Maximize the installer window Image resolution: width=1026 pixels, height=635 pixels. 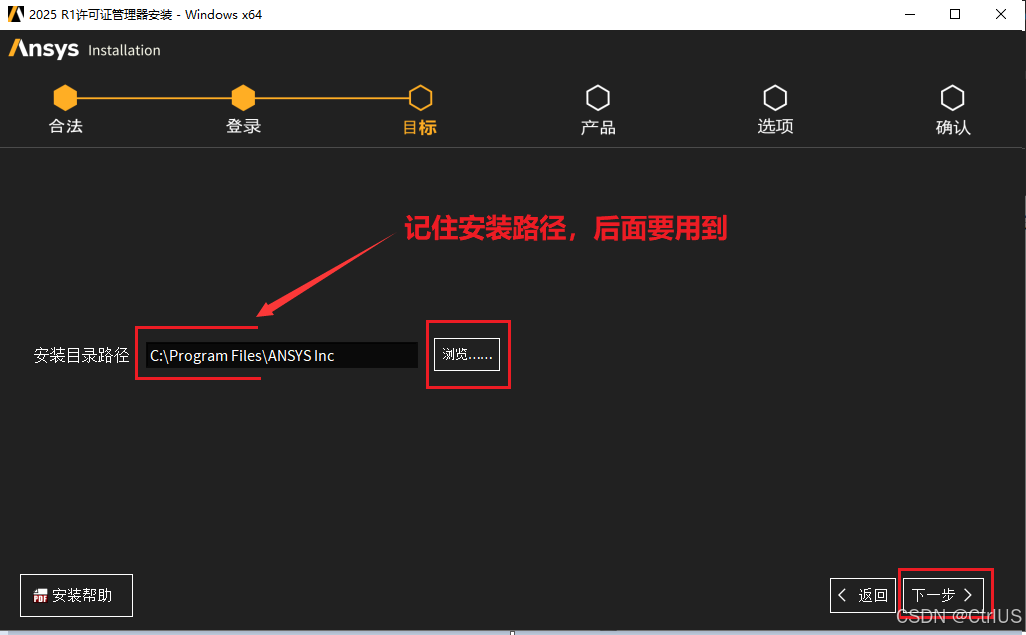[x=955, y=14]
